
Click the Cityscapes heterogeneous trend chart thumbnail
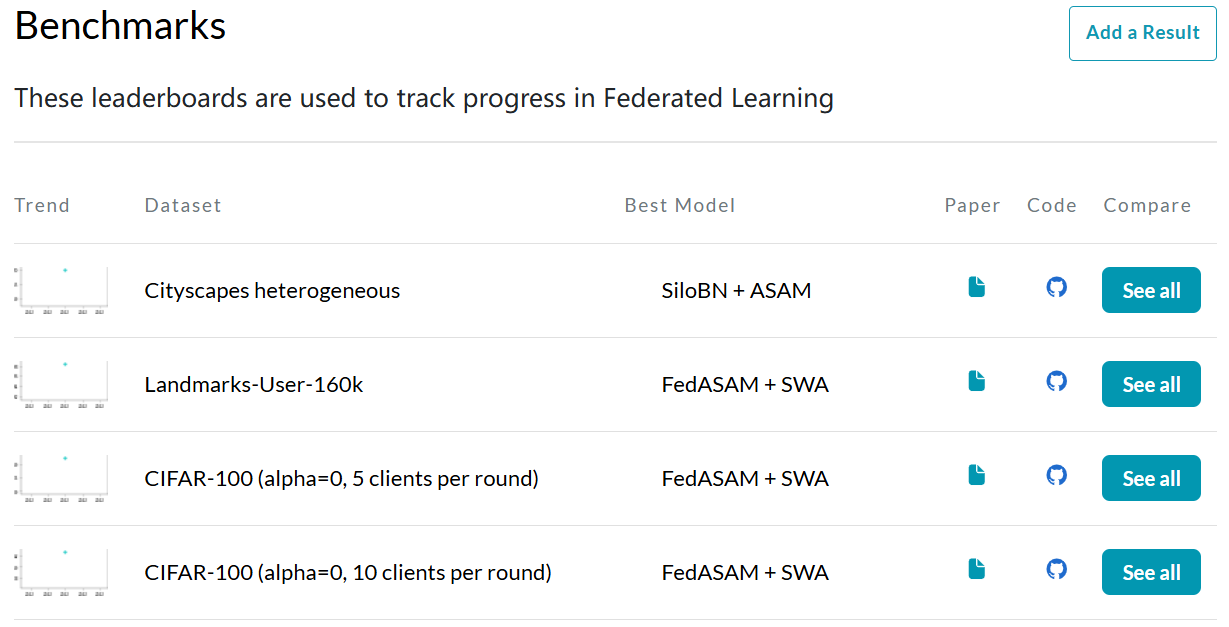coord(61,290)
